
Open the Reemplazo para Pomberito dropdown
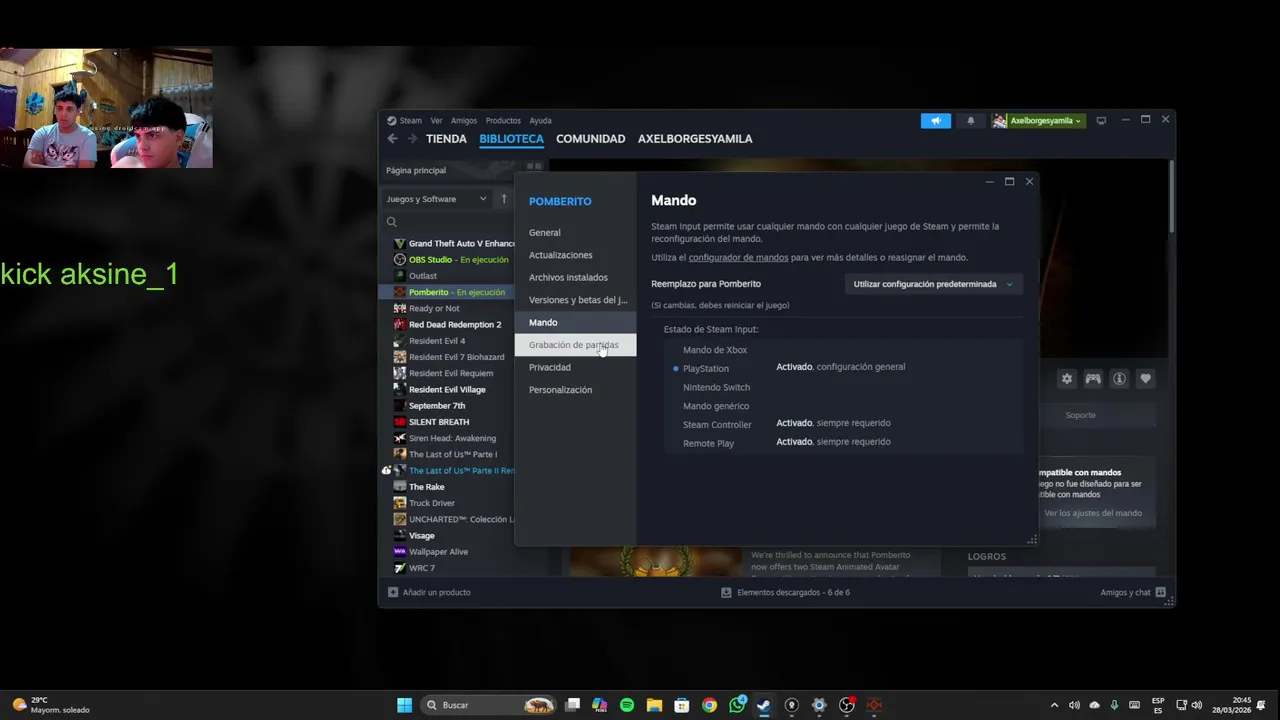coord(933,284)
